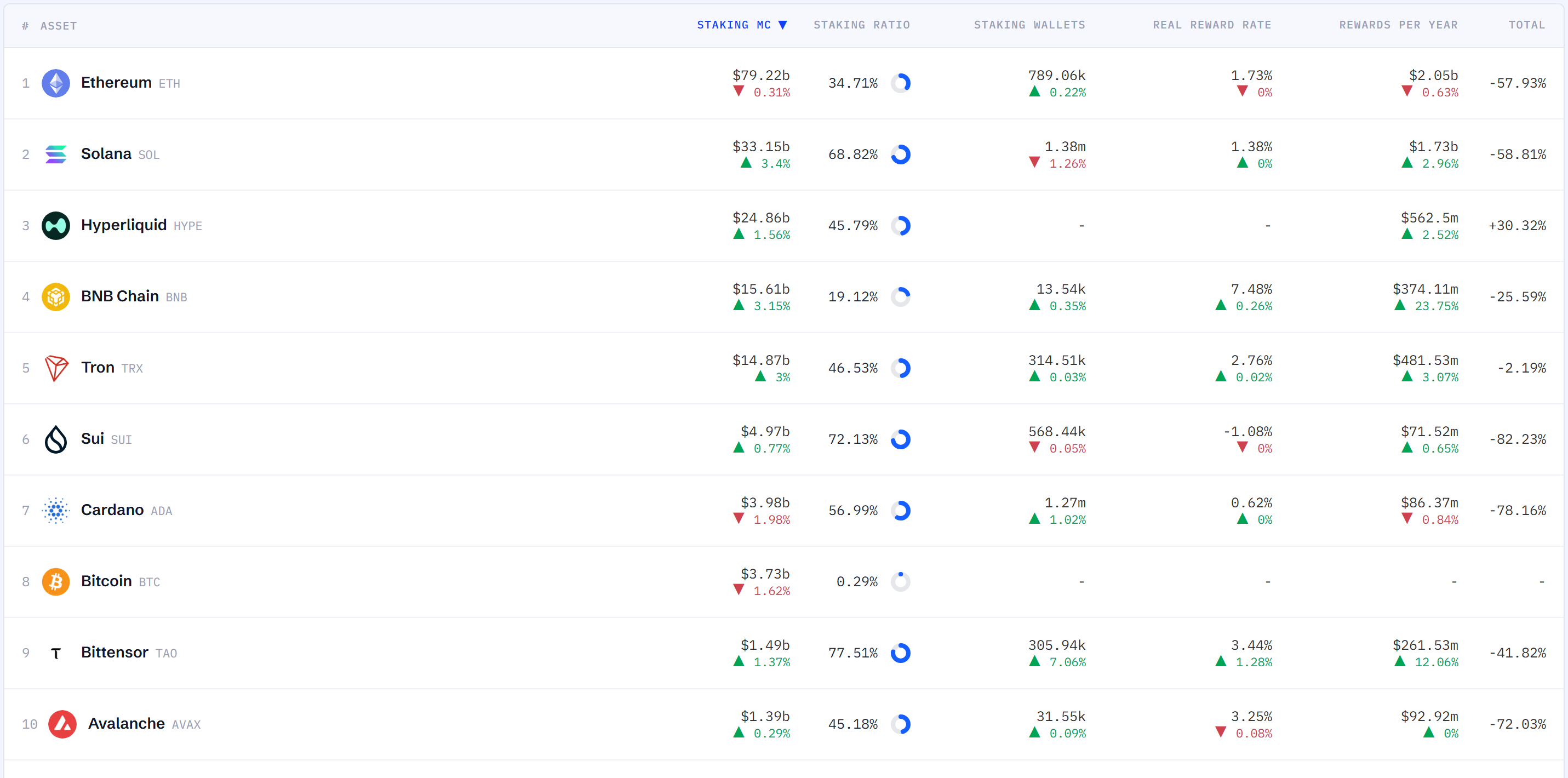
Task: Click Ethereum's 789.06k staking wallets value
Action: coord(1057,75)
